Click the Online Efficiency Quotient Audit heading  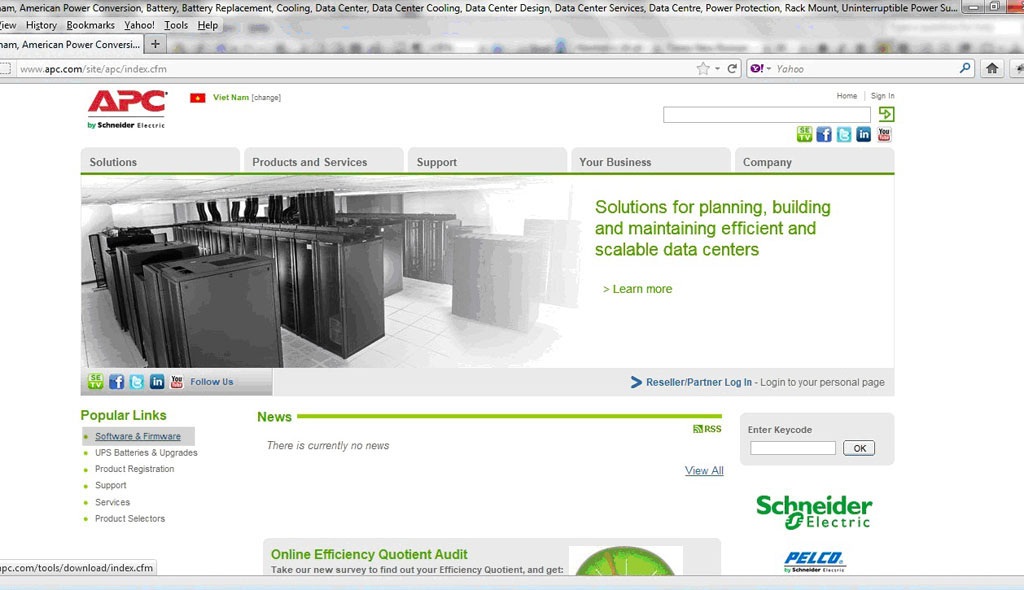coord(369,555)
